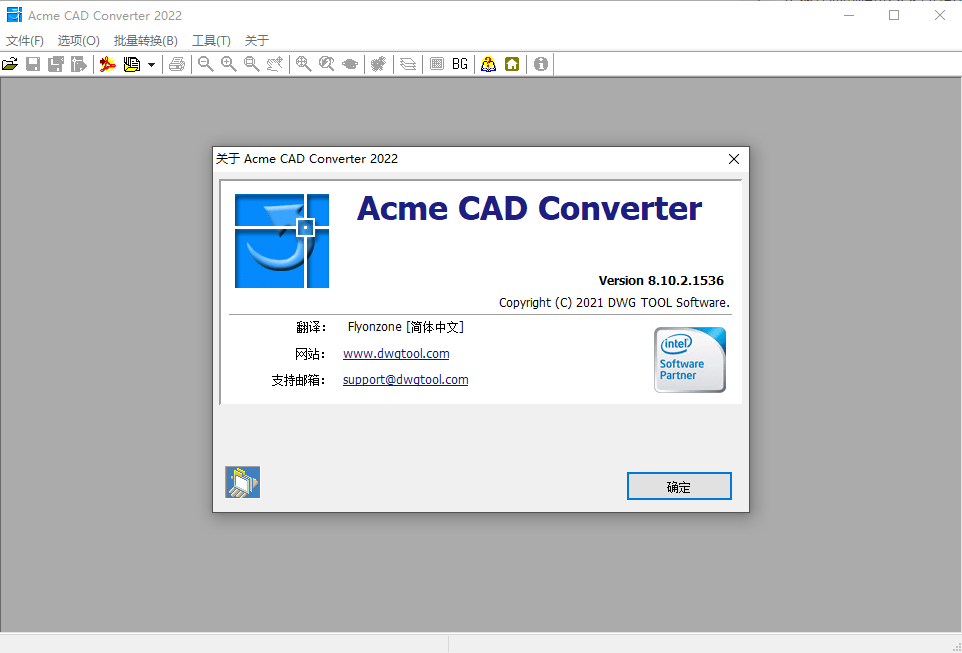The height and width of the screenshot is (653, 962).
Task: Expand the batch convert dropdown arrow
Action: point(151,64)
